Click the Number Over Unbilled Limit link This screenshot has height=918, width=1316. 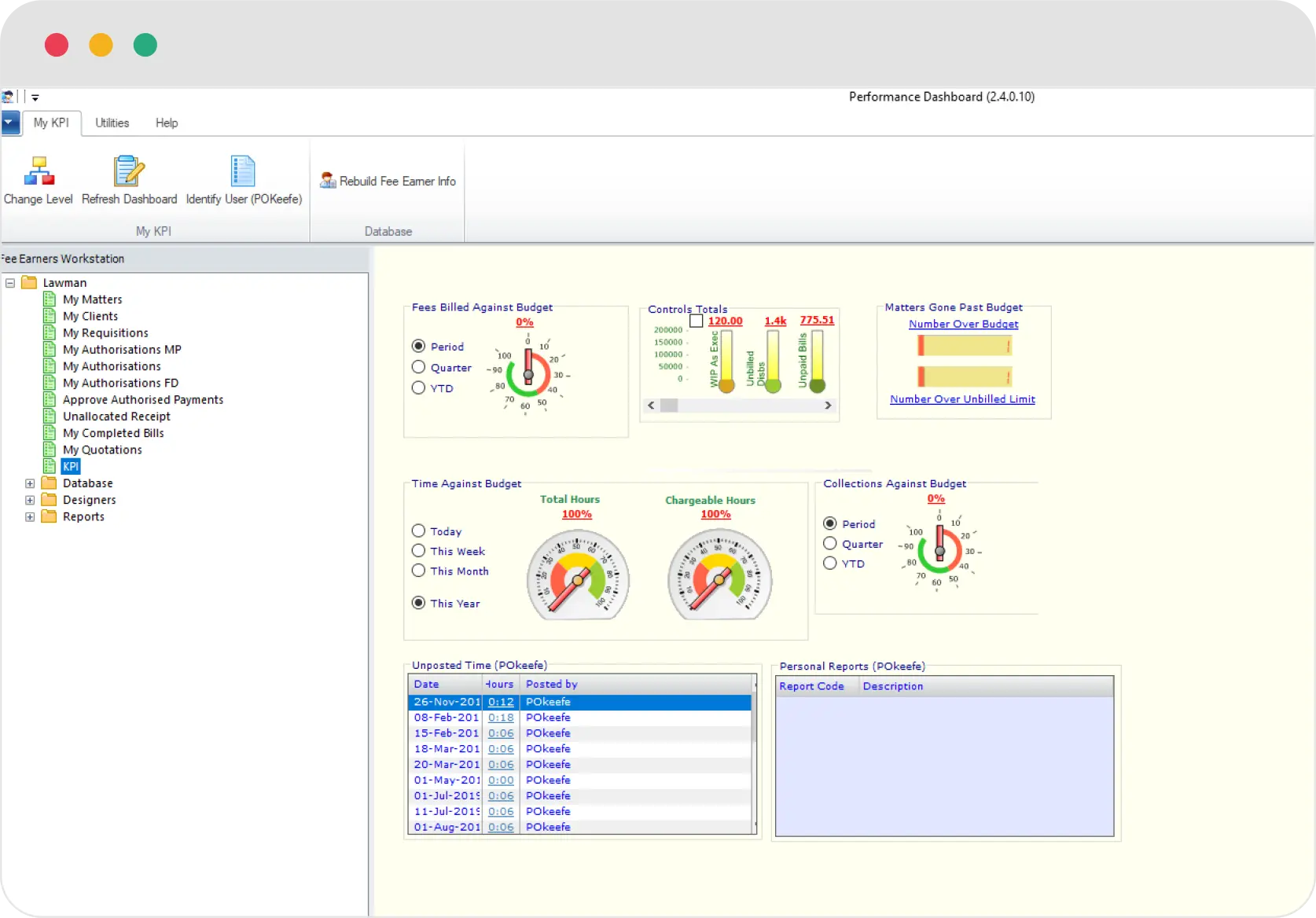point(962,399)
